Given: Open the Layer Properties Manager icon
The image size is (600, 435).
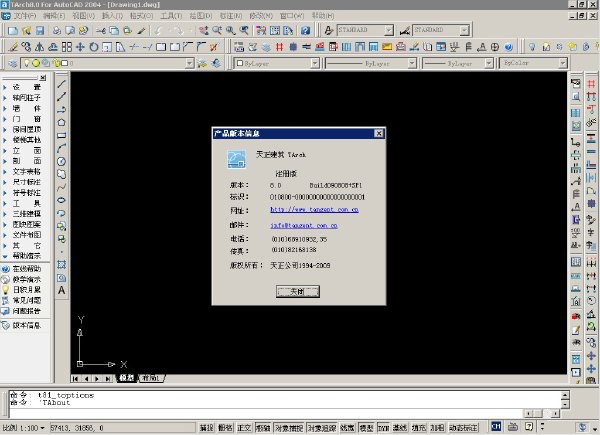Looking at the screenshot, I should (x=13, y=63).
